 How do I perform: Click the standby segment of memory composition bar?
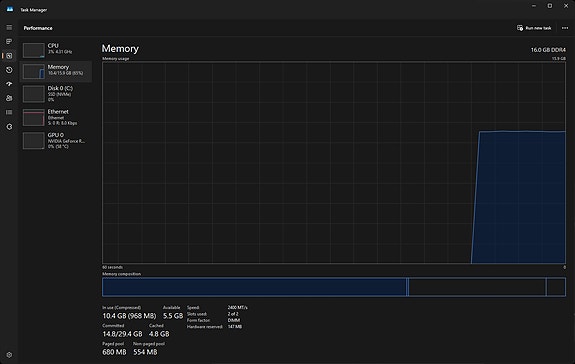tap(477, 287)
